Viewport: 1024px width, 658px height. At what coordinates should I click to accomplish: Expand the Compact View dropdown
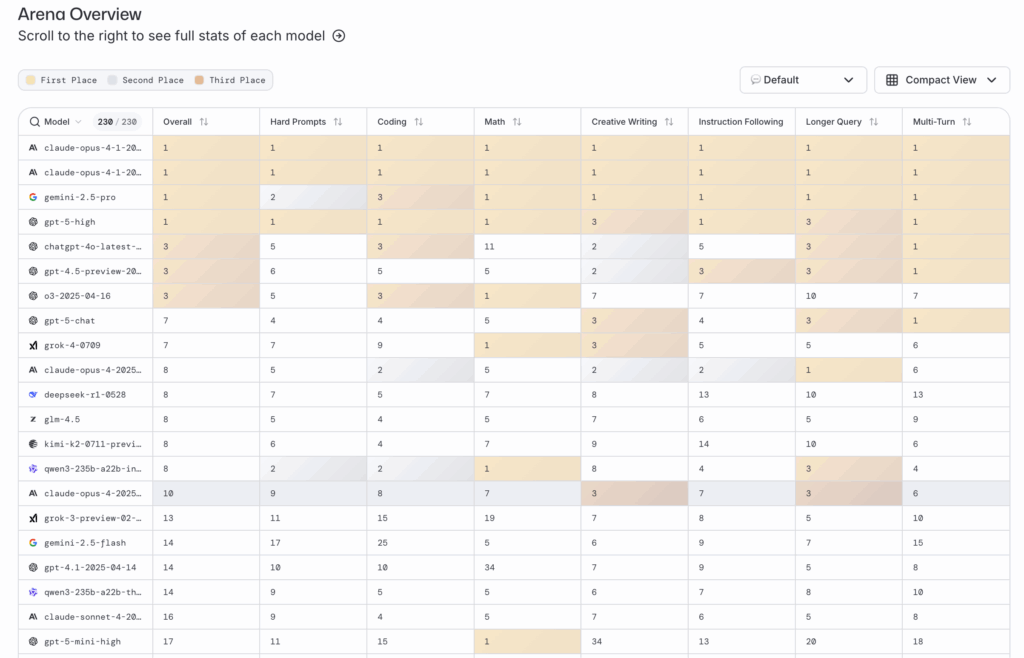click(x=941, y=80)
